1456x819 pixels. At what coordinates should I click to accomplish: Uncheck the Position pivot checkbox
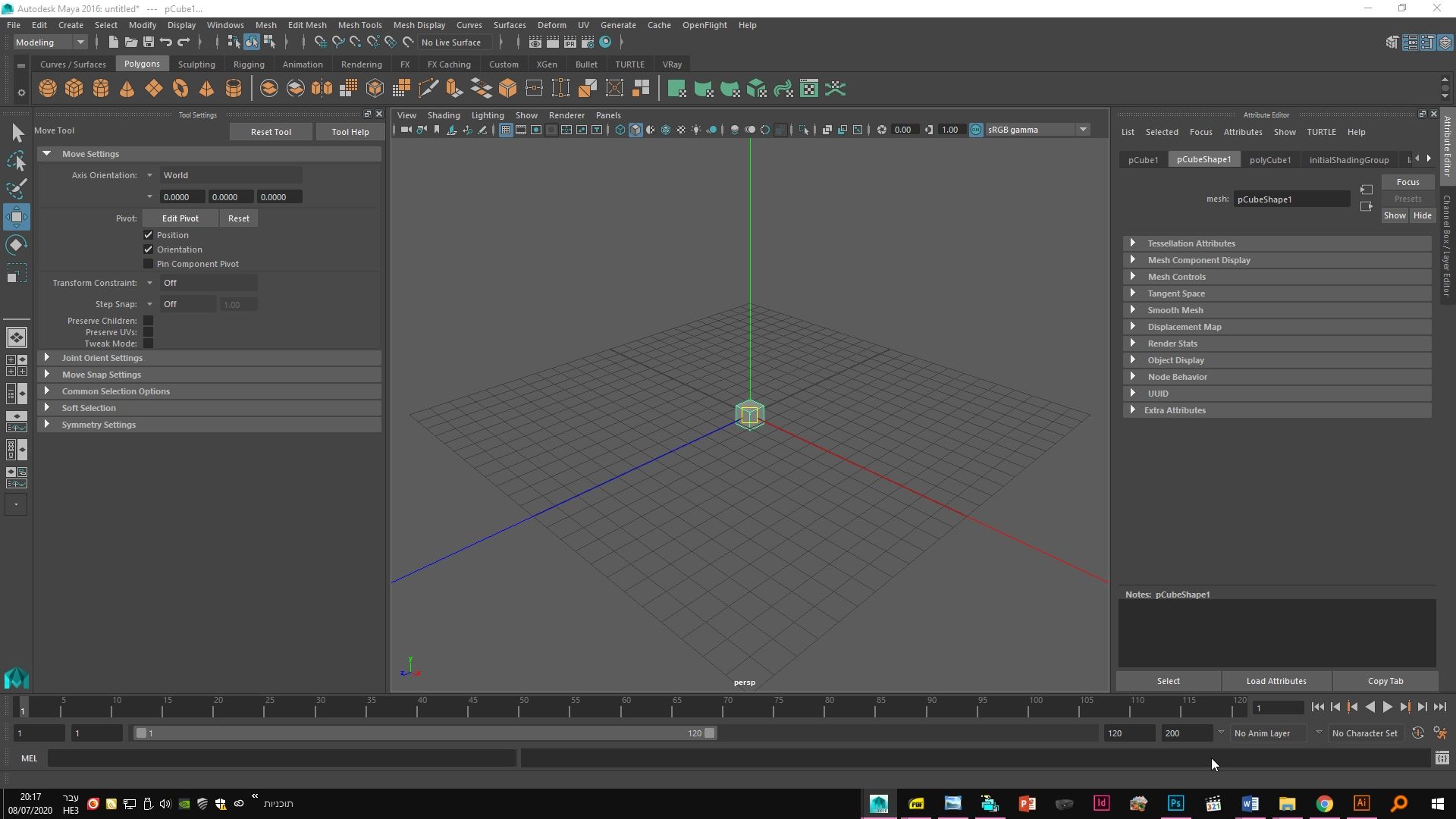coord(149,235)
